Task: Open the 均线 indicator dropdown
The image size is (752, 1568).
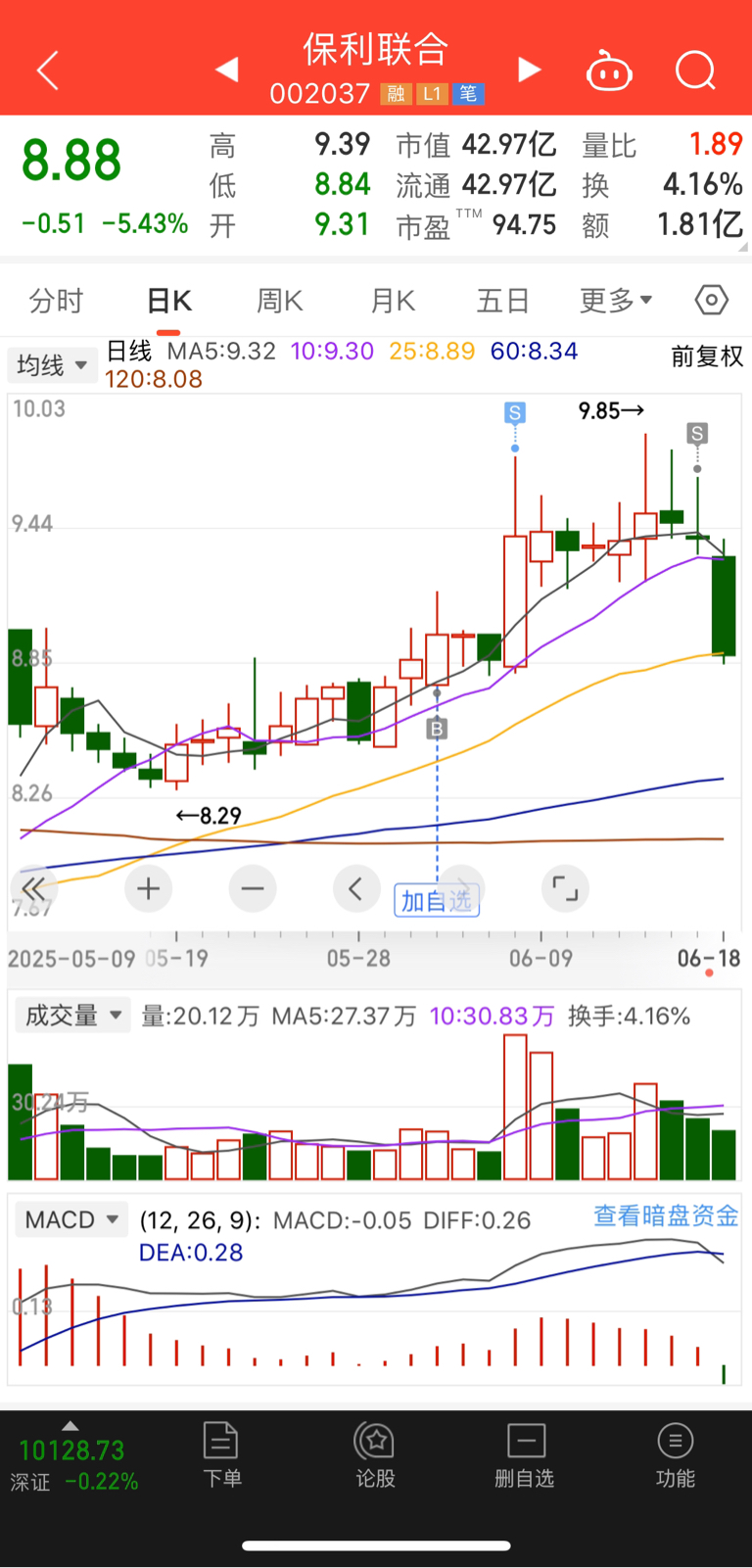Action: pos(53,365)
